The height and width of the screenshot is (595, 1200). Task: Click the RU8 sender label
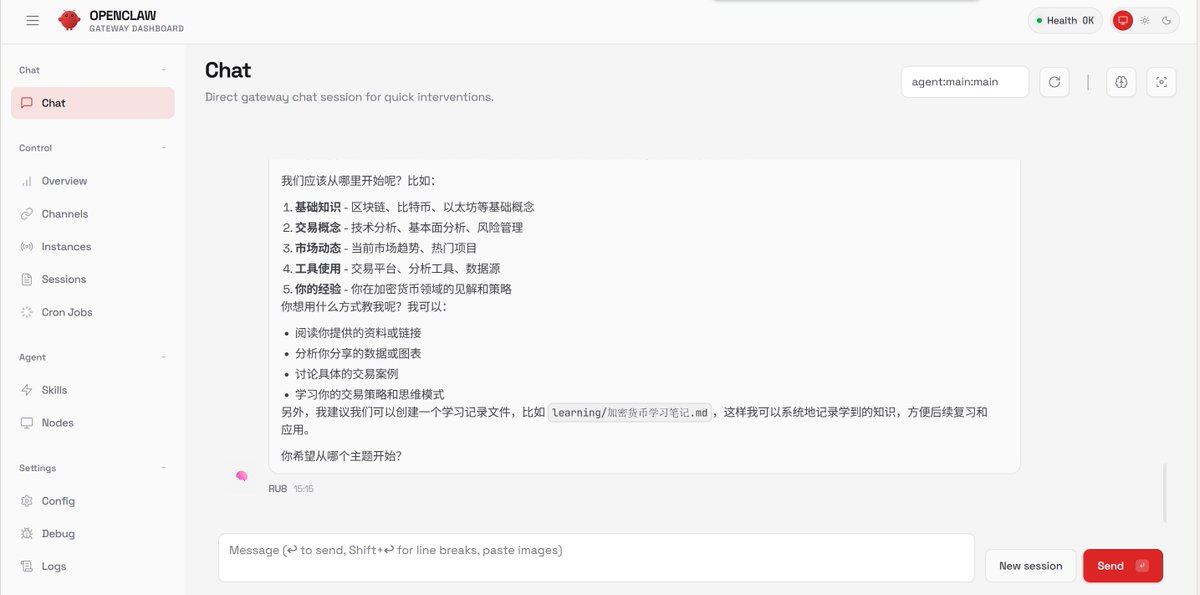pyautogui.click(x=278, y=489)
